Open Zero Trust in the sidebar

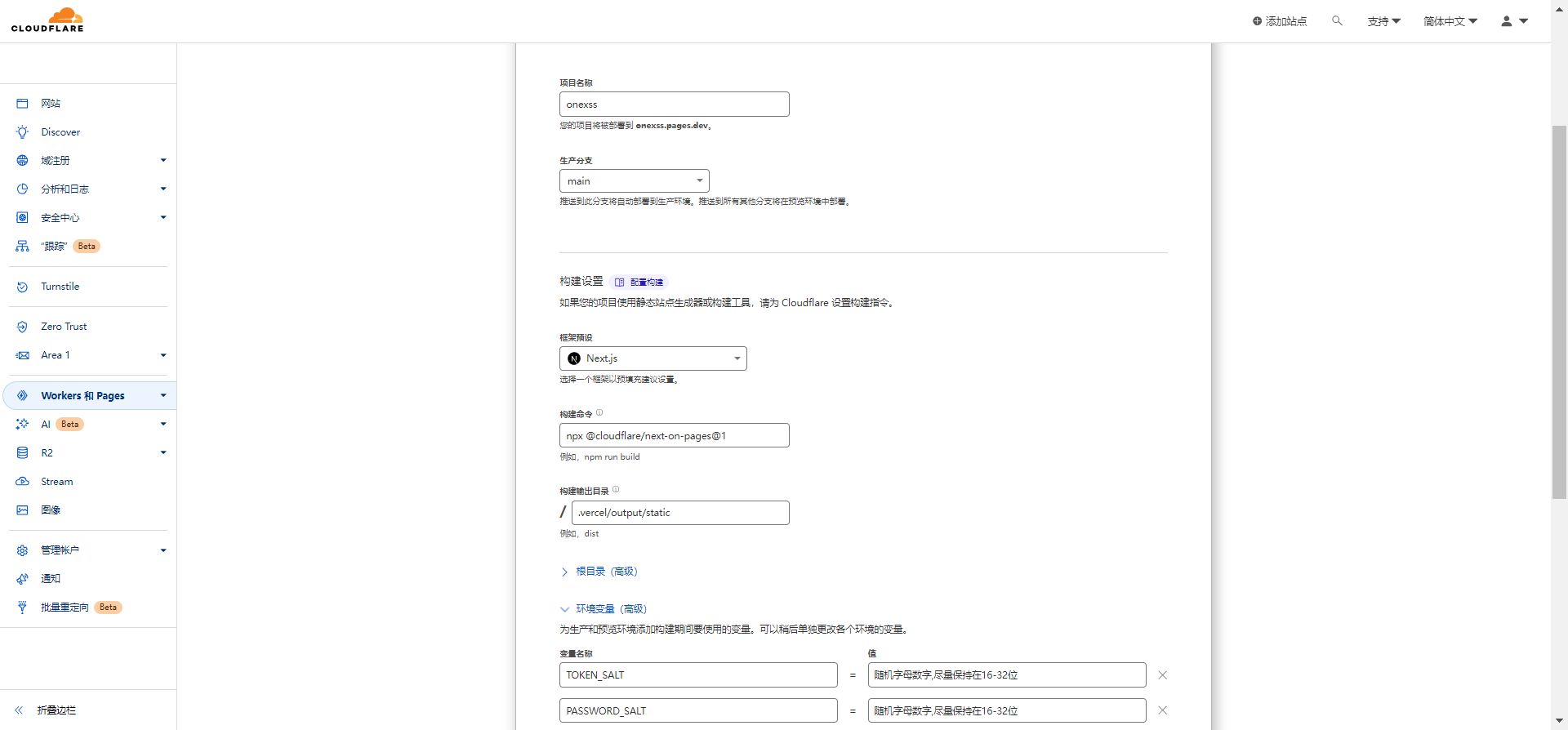click(64, 327)
